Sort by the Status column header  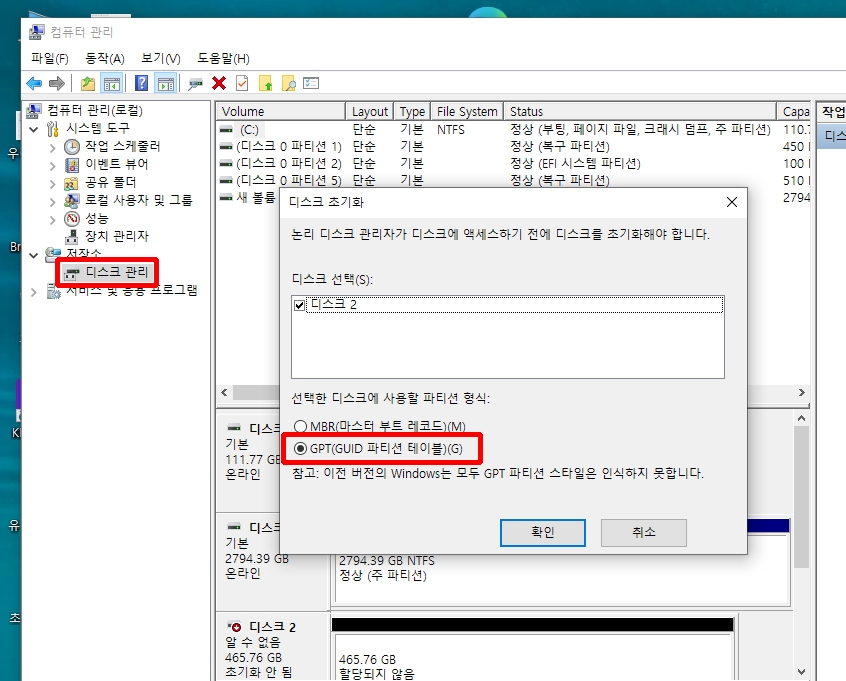tap(640, 111)
